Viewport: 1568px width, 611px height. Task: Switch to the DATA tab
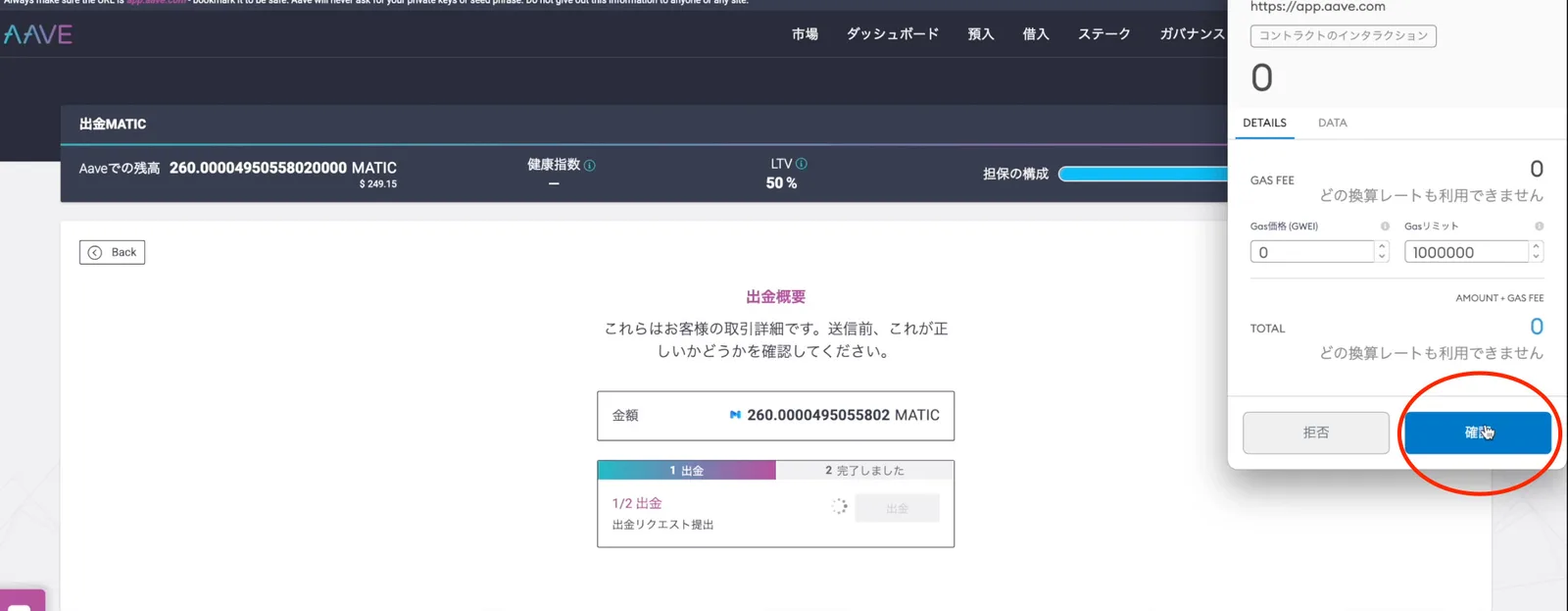pos(1332,123)
